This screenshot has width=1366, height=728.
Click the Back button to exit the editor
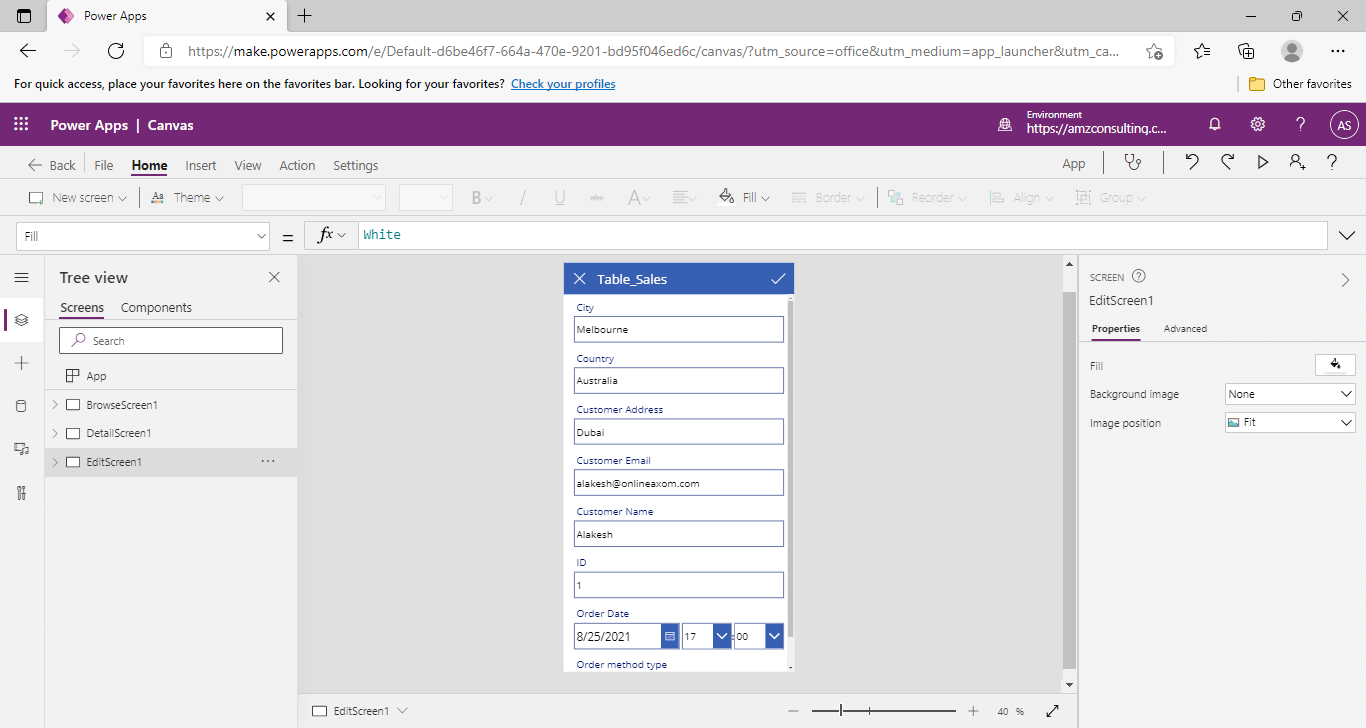50,164
